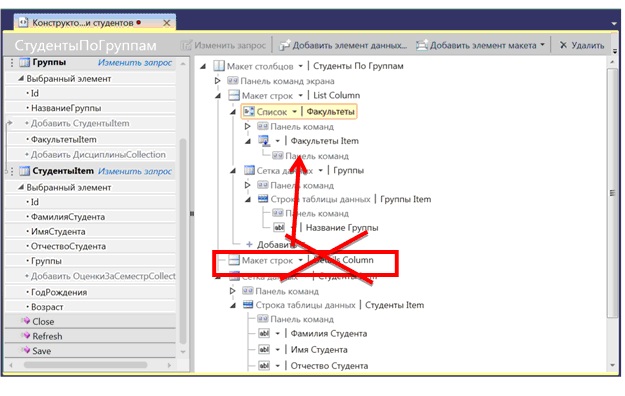
Task: Click the Сетка данных Группы grid icon
Action: 249,170
